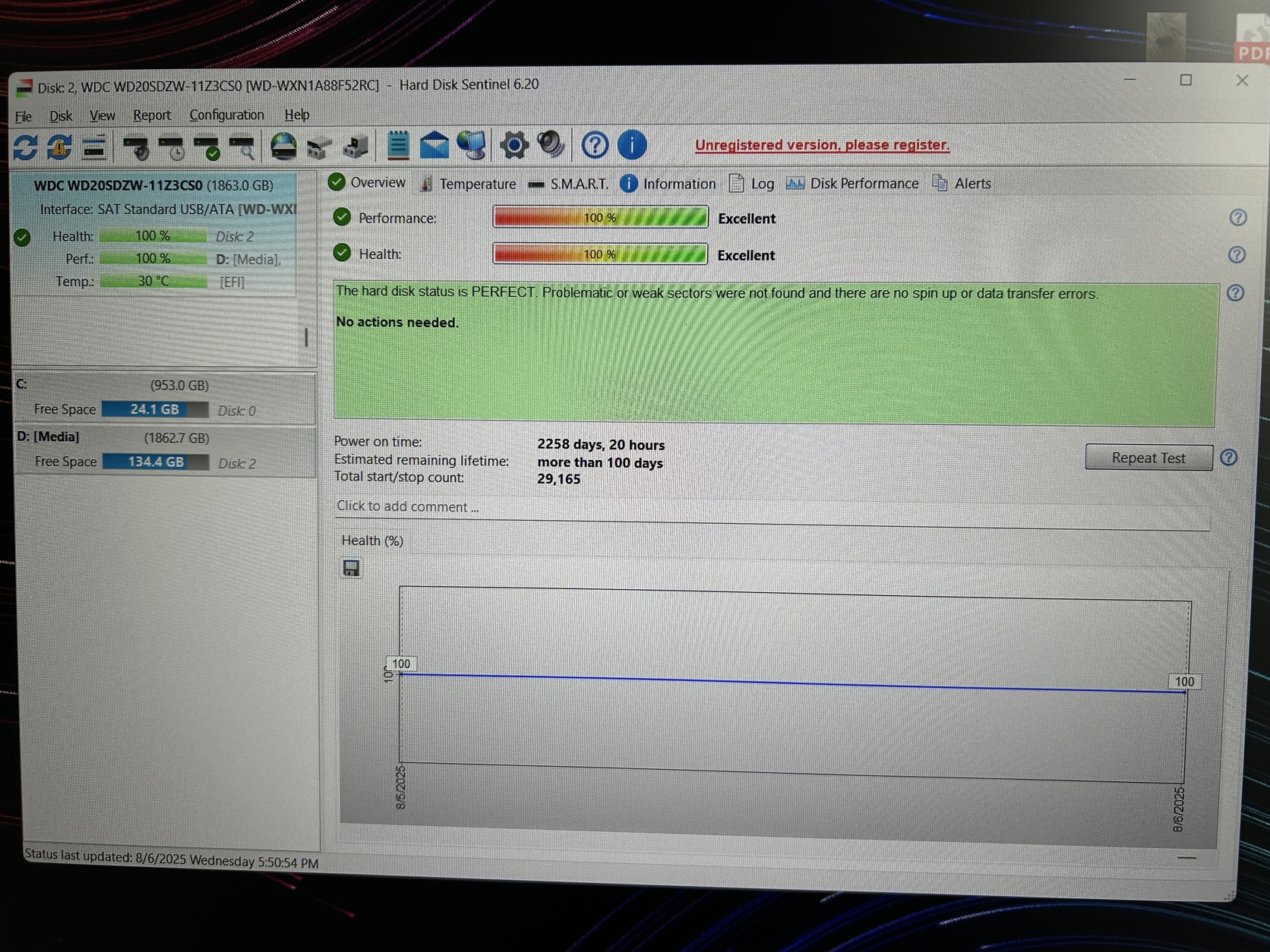
Task: Click the left panel Health 100 % bar
Action: tap(153, 236)
